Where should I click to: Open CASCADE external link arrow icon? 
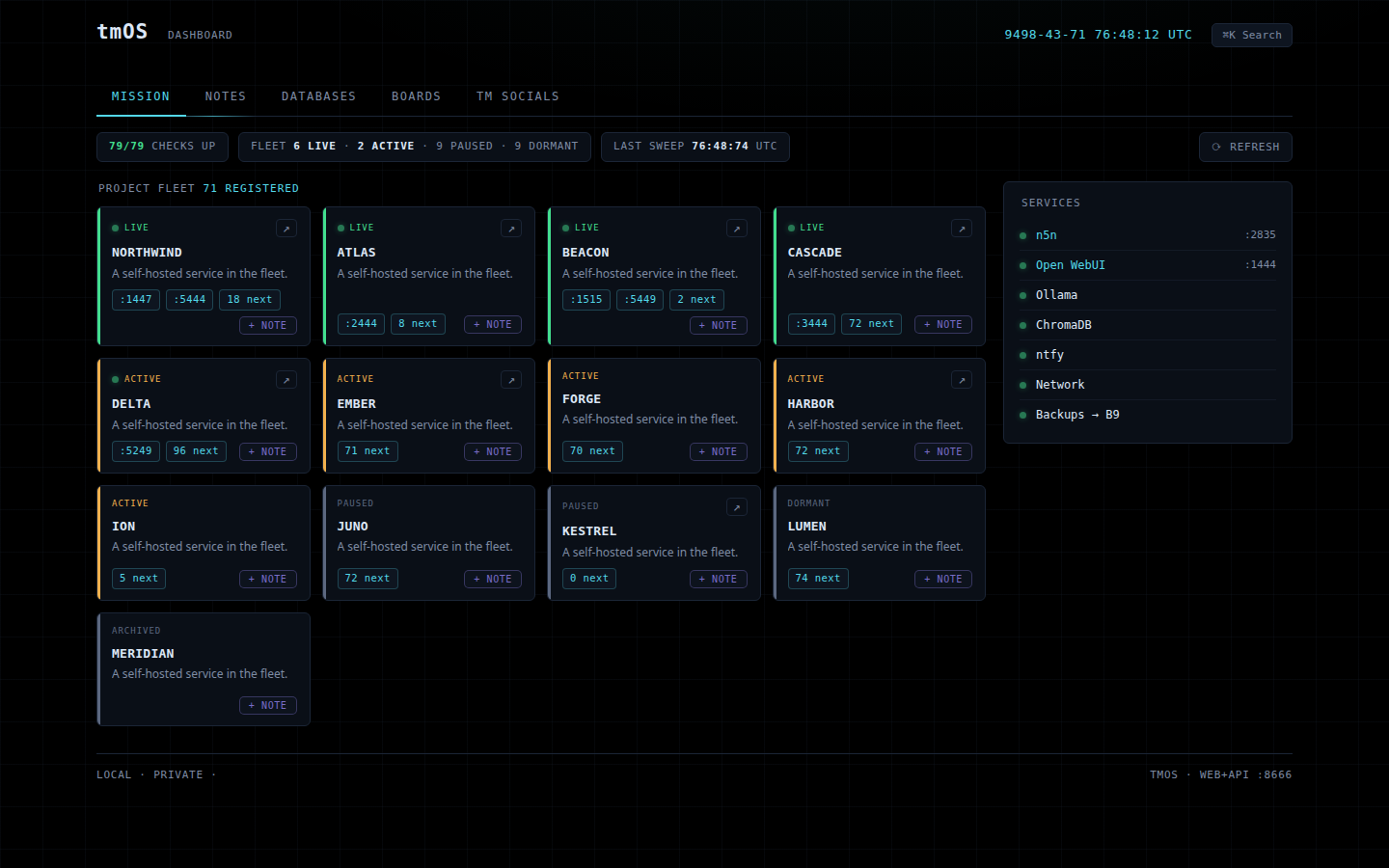962,229
